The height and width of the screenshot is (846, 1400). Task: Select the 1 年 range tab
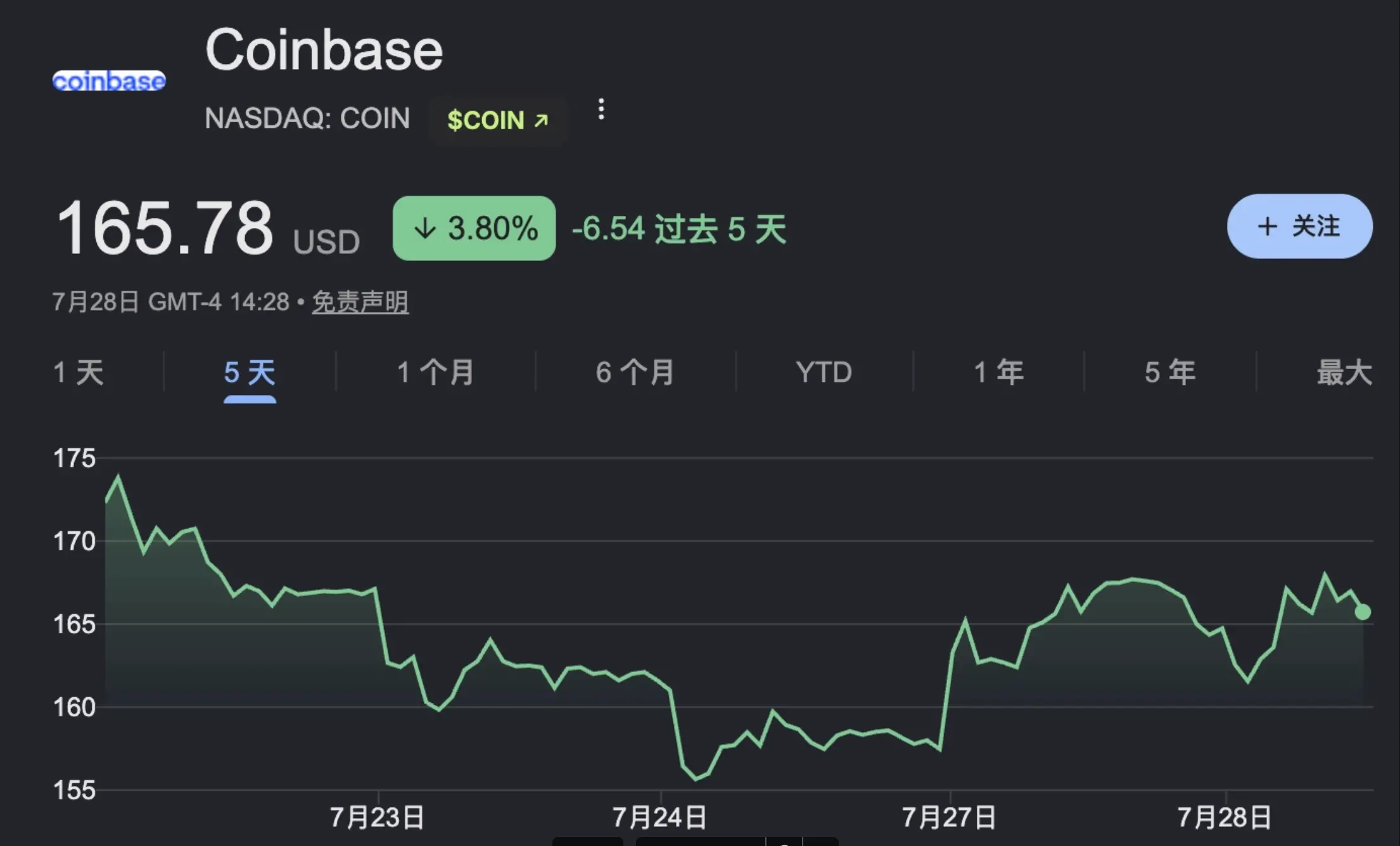(x=999, y=372)
